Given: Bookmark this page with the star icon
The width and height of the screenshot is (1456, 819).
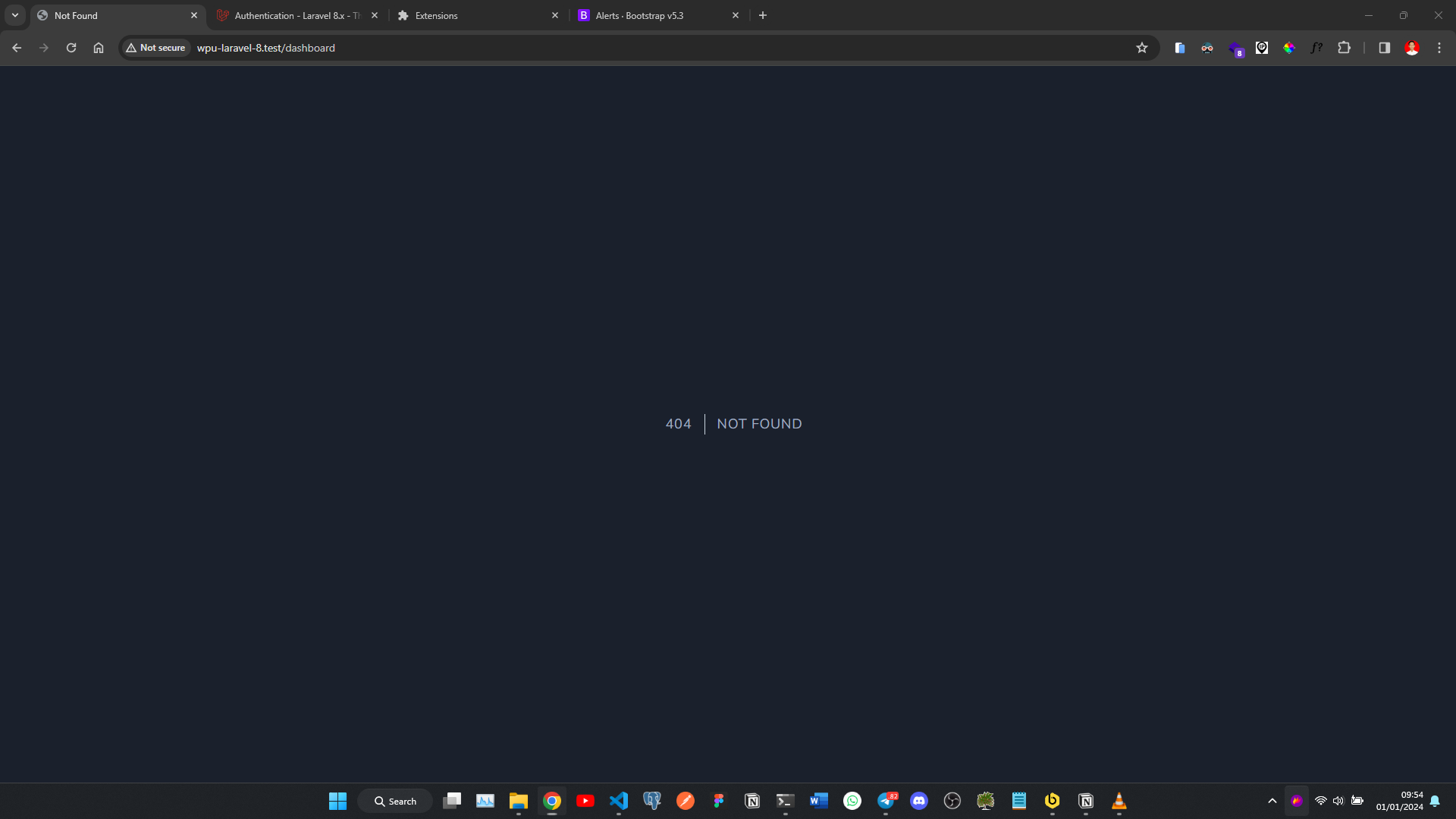Looking at the screenshot, I should point(1142,48).
